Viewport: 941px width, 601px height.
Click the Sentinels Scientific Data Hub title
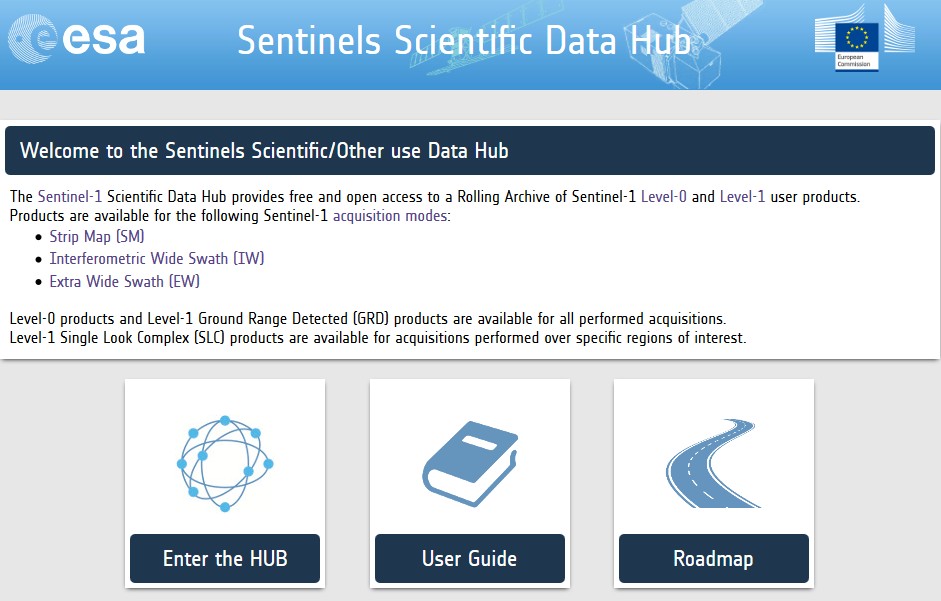coord(464,41)
